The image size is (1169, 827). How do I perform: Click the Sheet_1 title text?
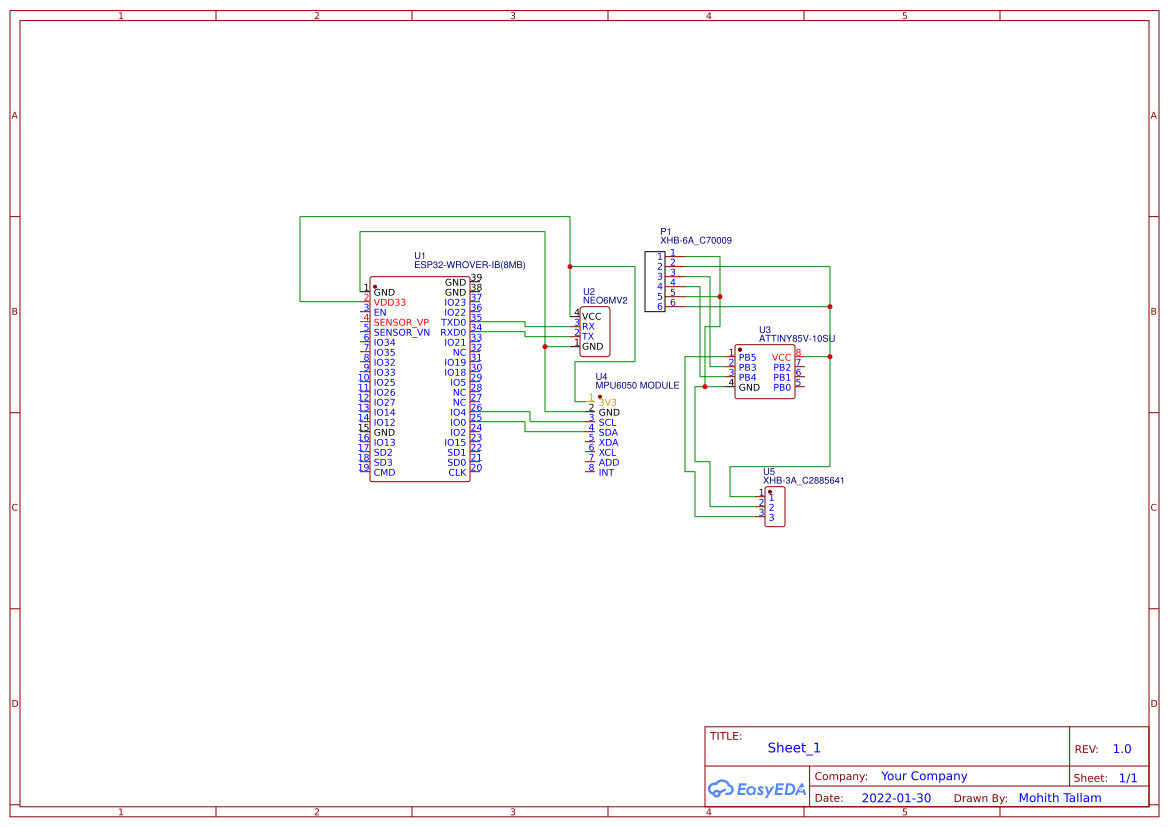793,747
